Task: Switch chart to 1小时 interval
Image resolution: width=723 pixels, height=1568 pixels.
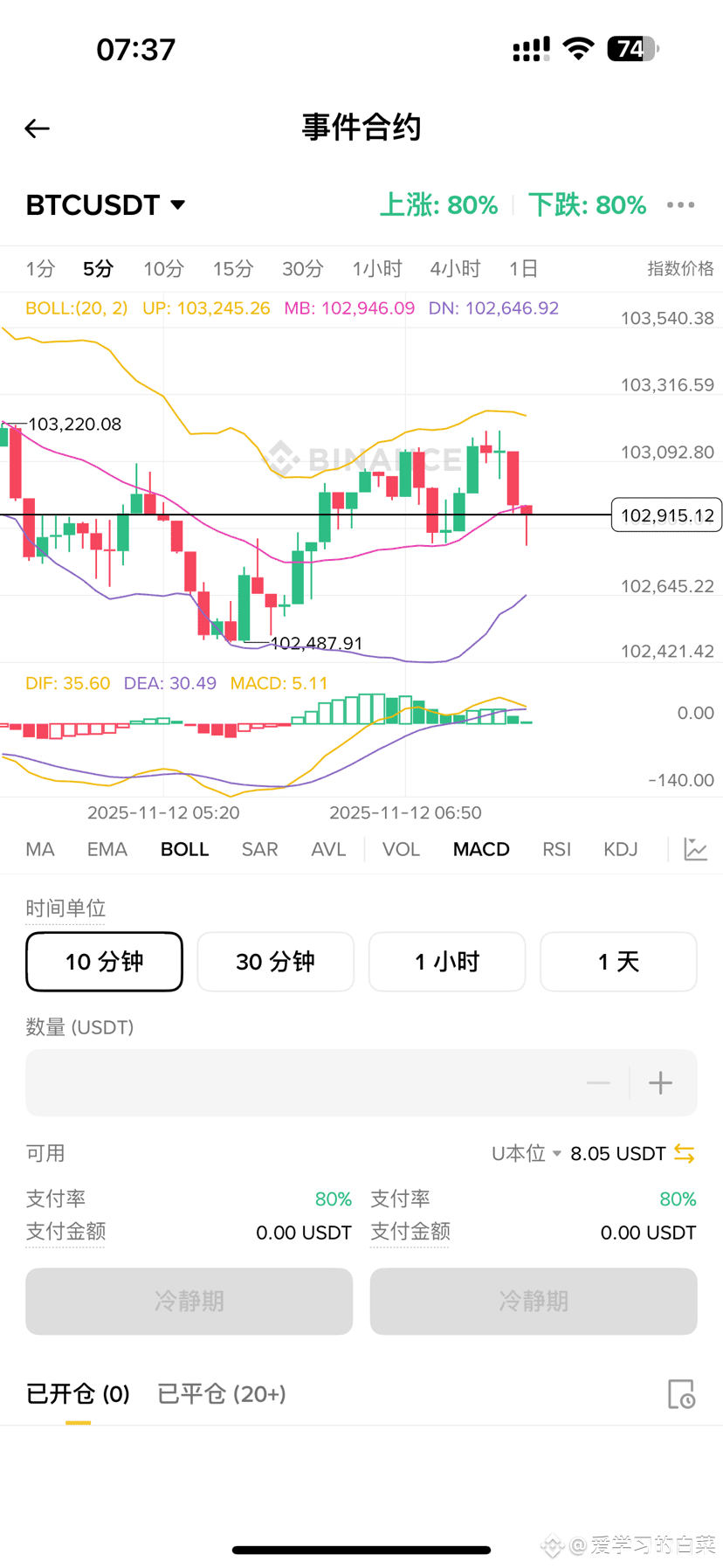Action: click(377, 269)
